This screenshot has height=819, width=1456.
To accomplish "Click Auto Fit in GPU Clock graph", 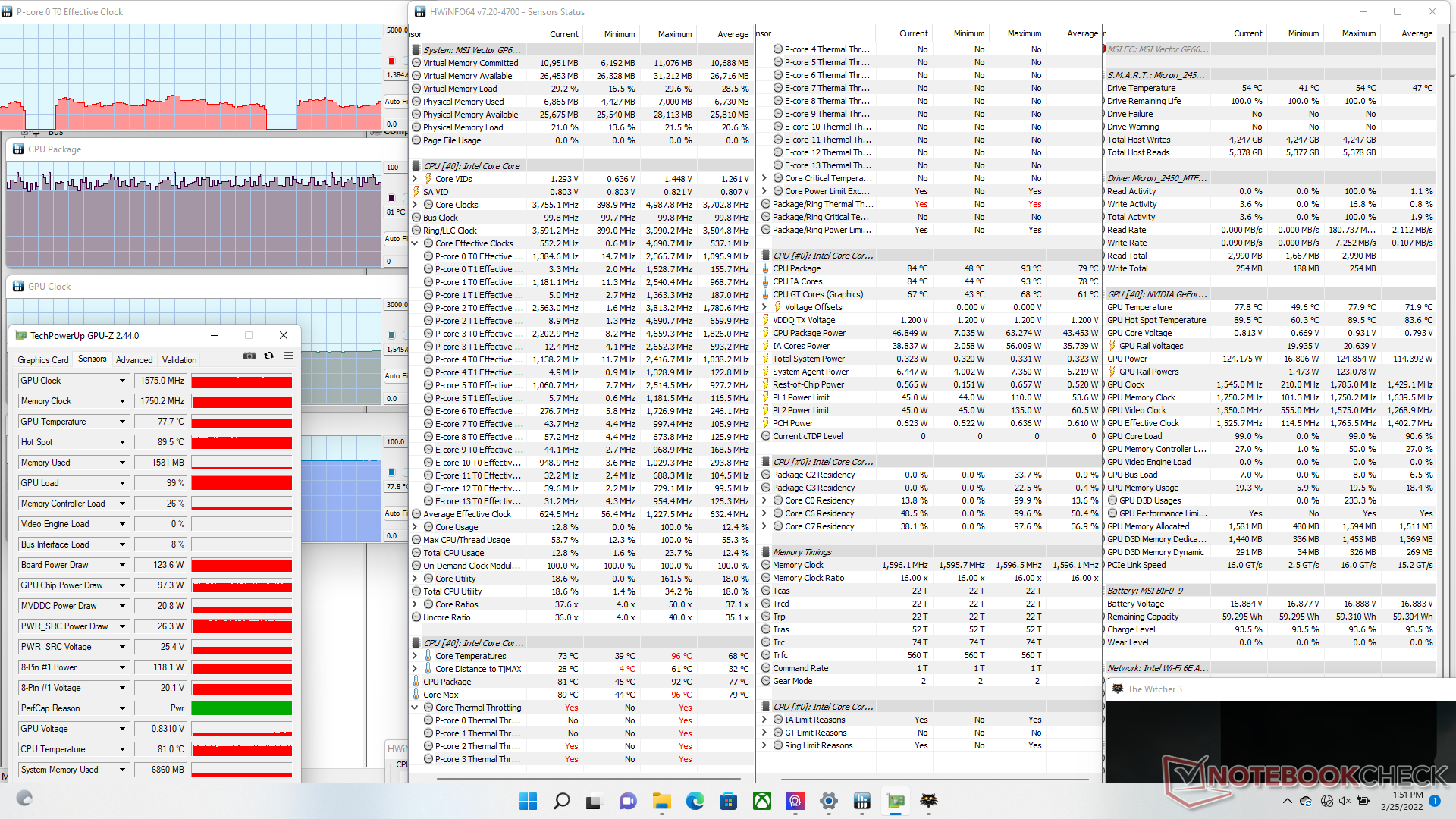I will tap(395, 375).
